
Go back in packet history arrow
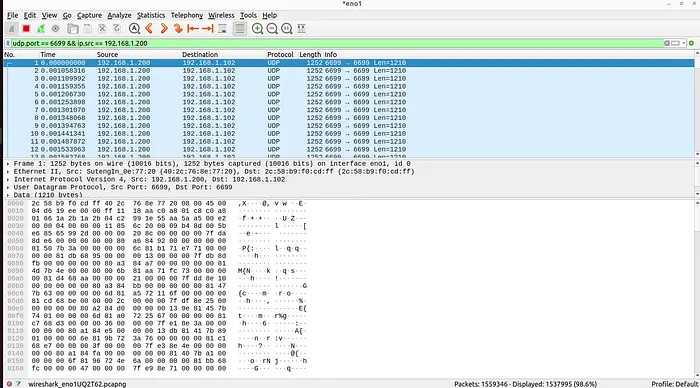point(149,29)
